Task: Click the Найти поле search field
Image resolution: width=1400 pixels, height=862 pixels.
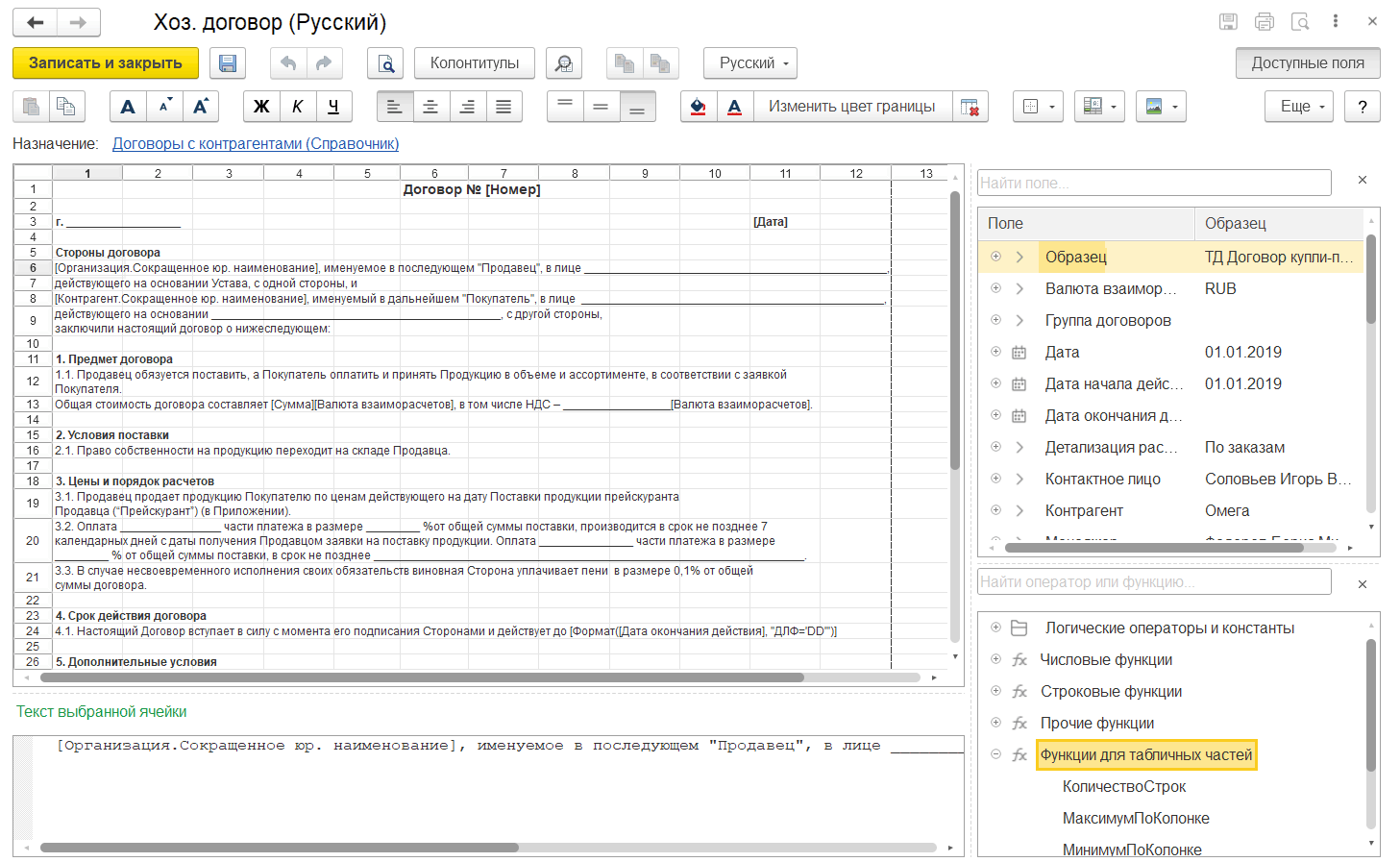Action: [1153, 183]
